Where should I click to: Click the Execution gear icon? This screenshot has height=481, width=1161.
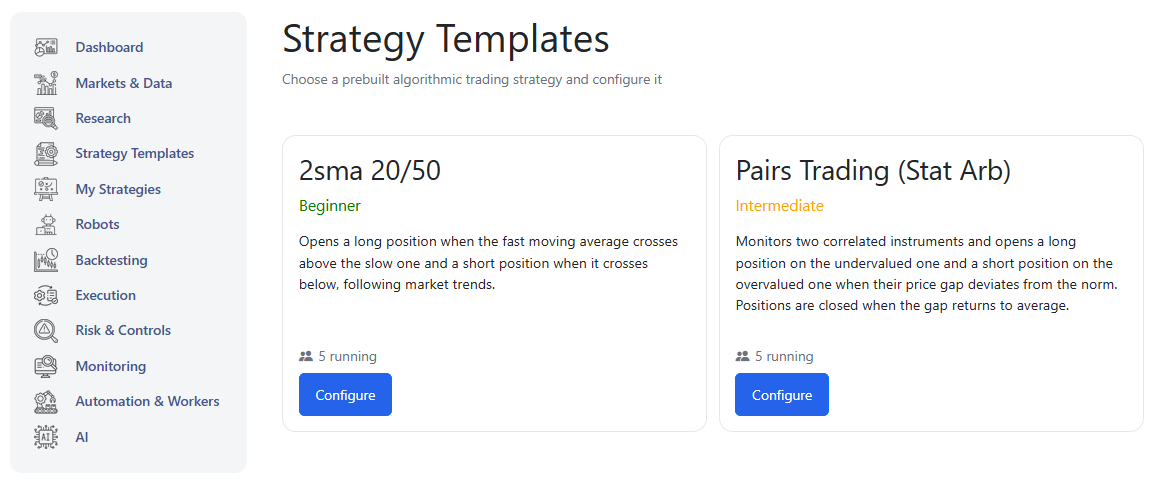point(46,295)
